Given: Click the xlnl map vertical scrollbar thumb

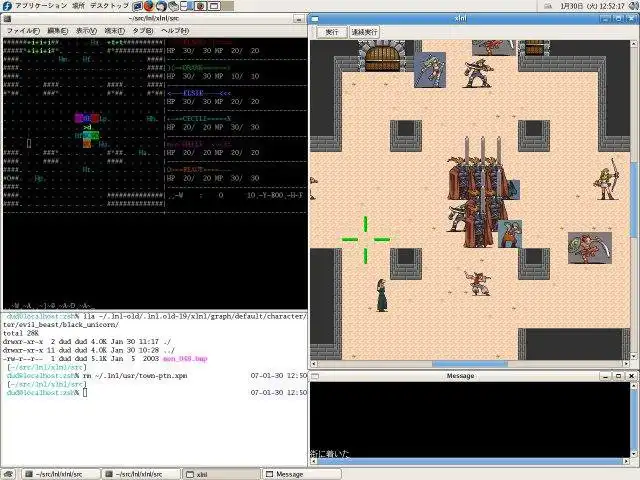Looking at the screenshot, I should tap(633, 200).
